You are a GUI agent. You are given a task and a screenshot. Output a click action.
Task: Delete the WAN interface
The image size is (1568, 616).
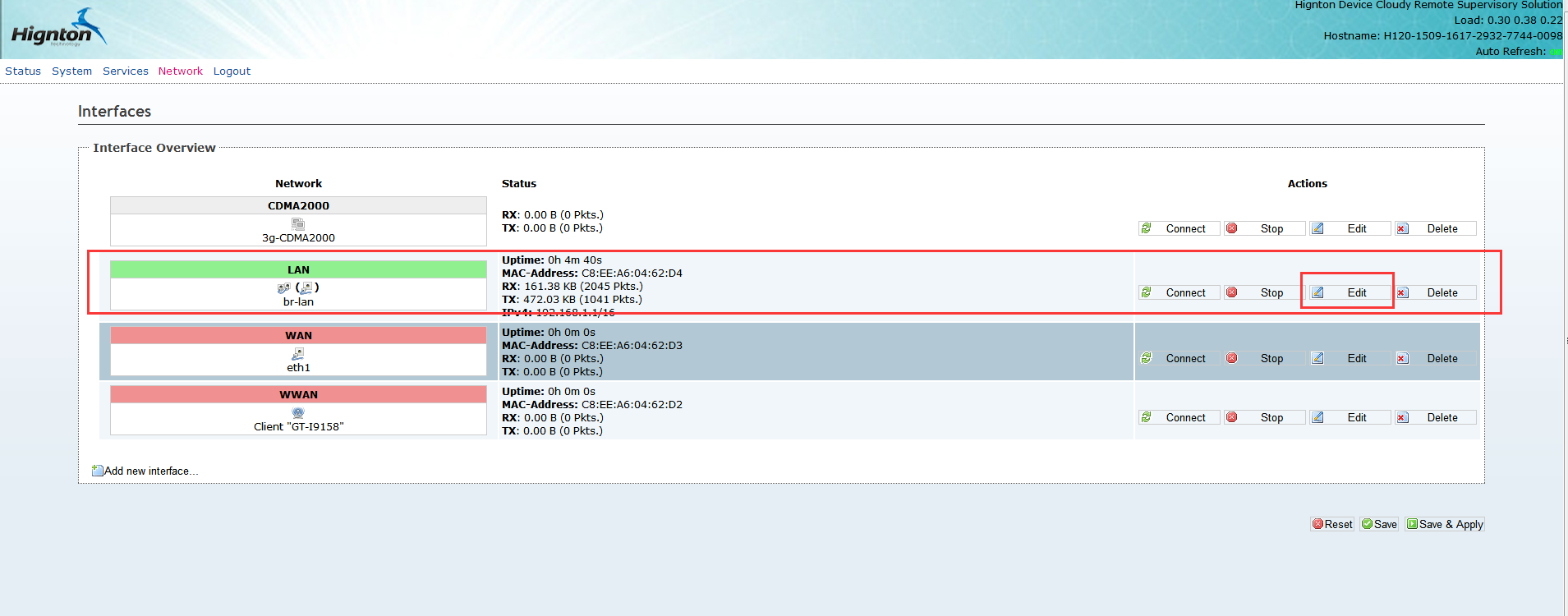tap(1434, 359)
